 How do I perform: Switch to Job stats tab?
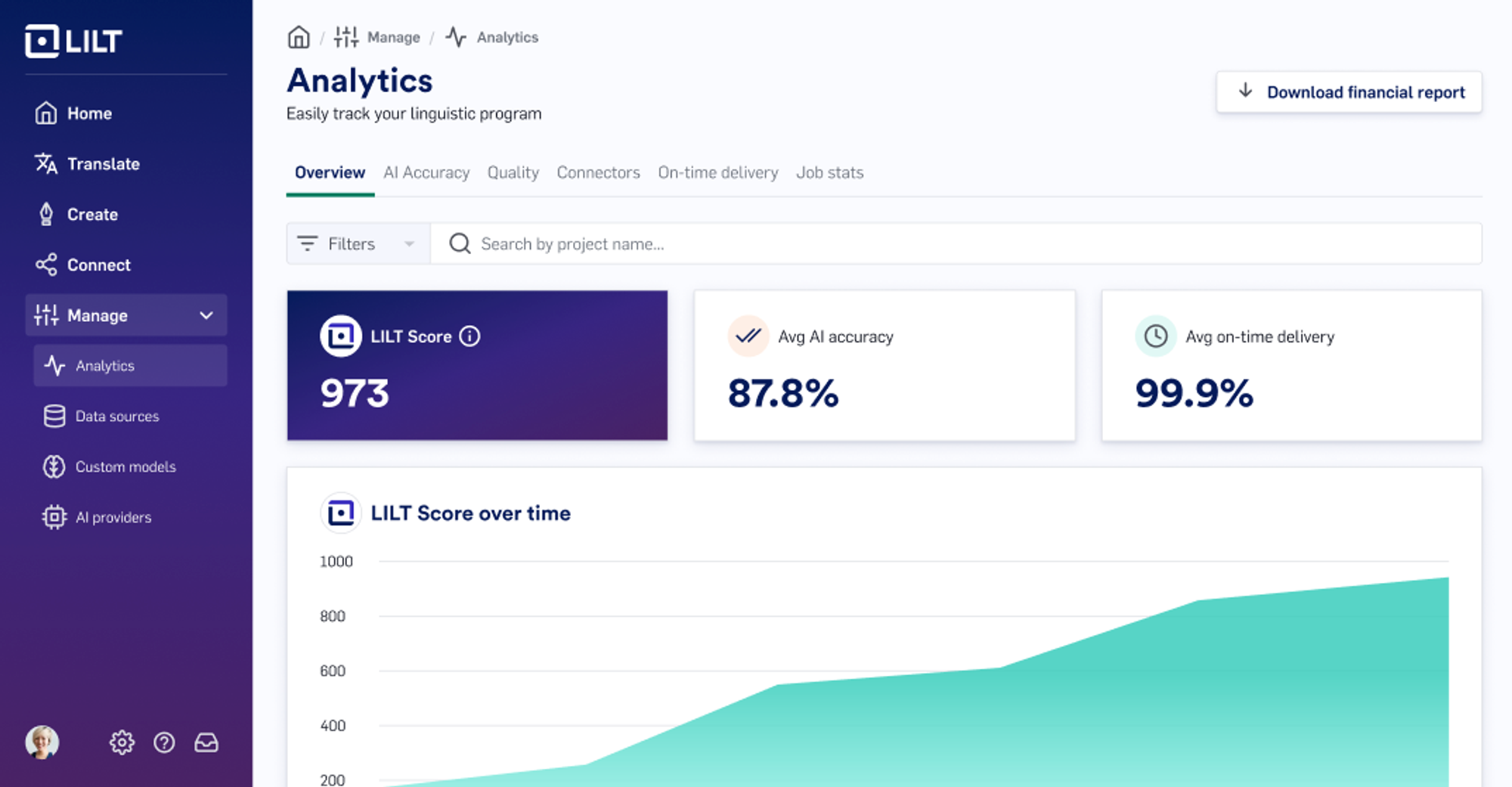829,173
